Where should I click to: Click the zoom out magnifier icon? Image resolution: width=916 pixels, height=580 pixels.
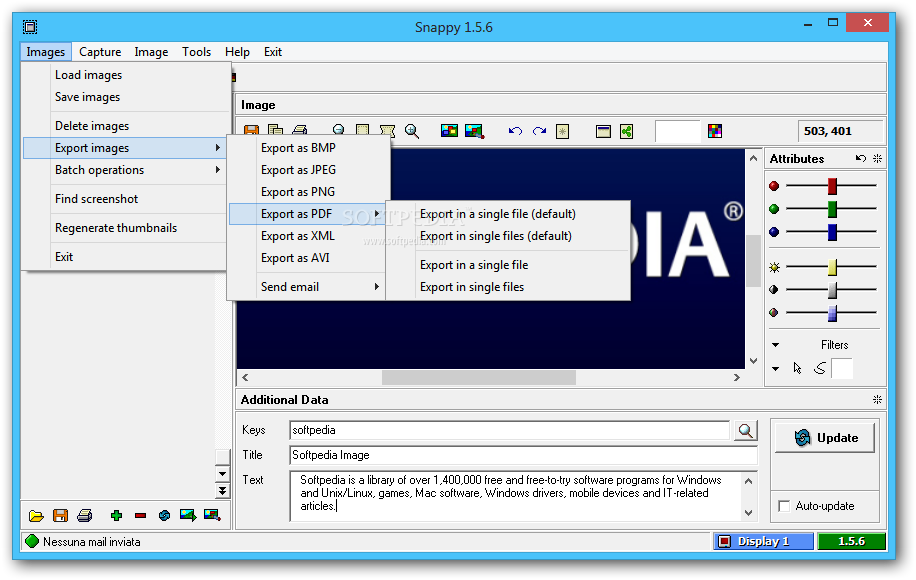coord(338,131)
